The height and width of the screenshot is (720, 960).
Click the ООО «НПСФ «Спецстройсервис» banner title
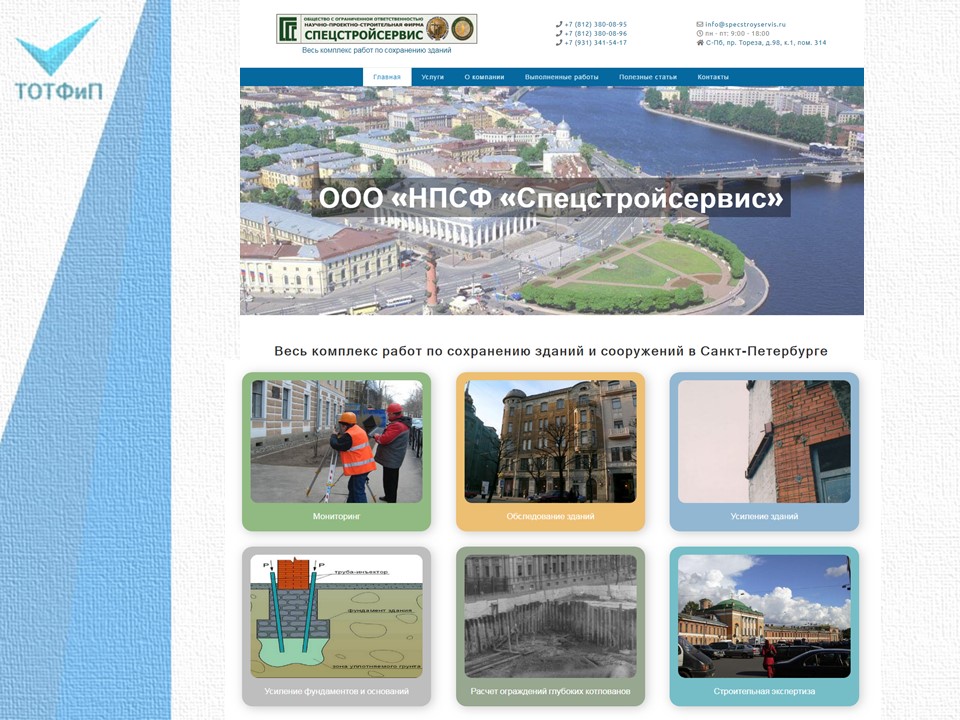pyautogui.click(x=551, y=198)
